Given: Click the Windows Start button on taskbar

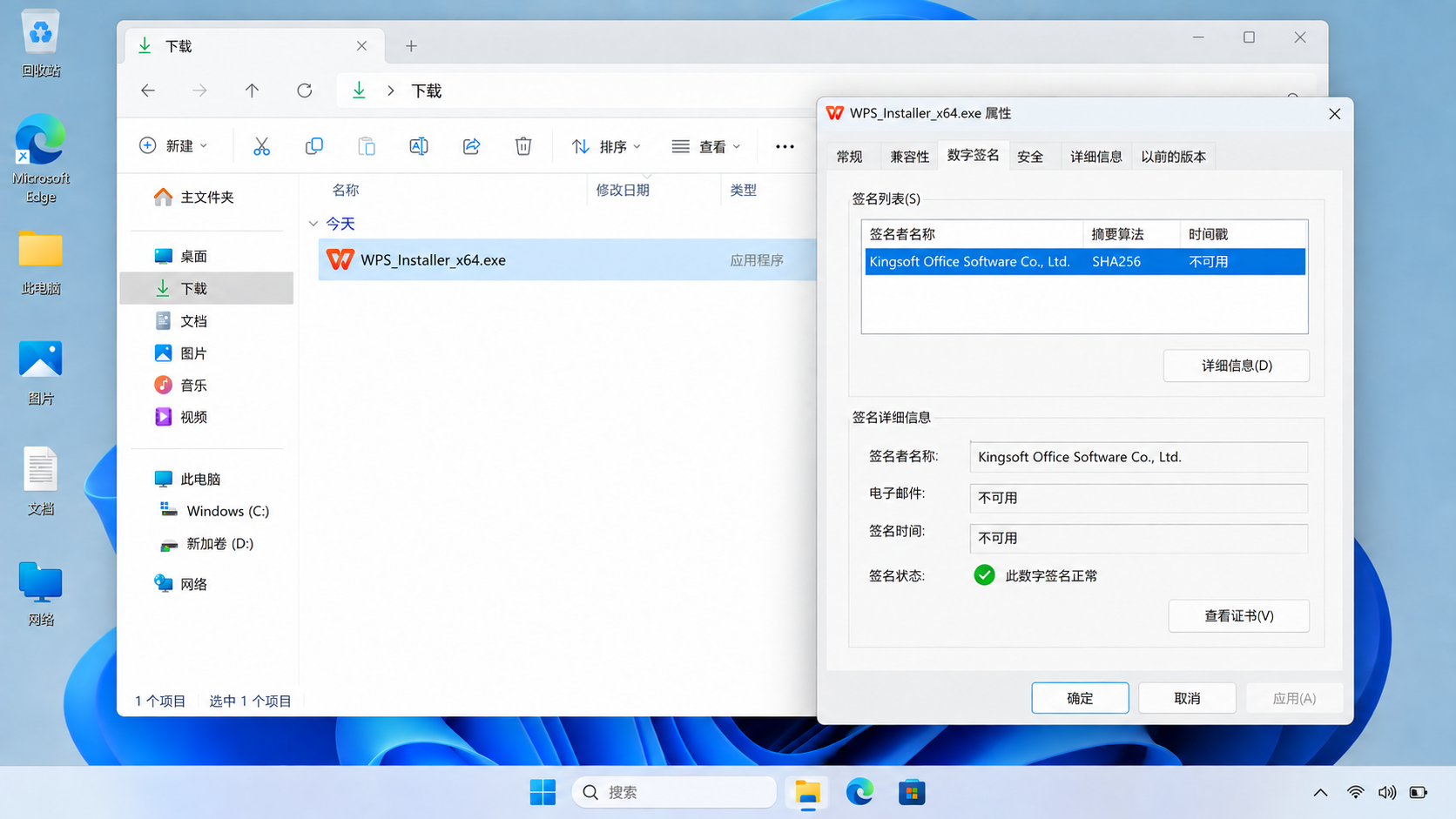Looking at the screenshot, I should (543, 792).
